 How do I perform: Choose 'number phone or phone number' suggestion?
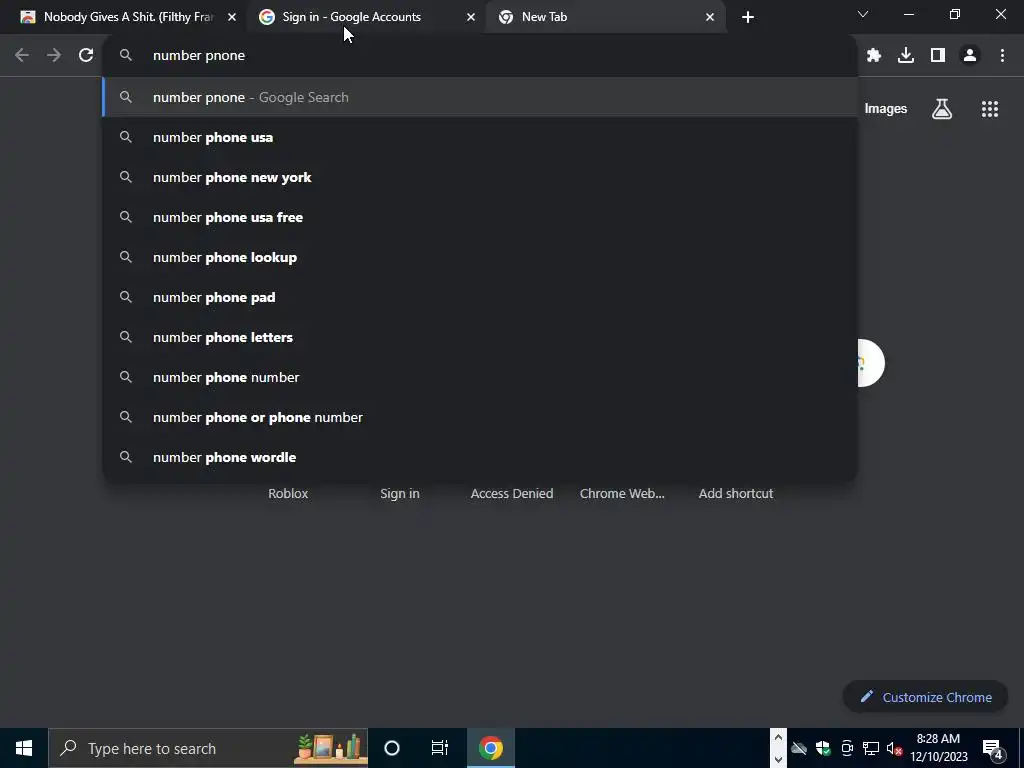coord(480,417)
